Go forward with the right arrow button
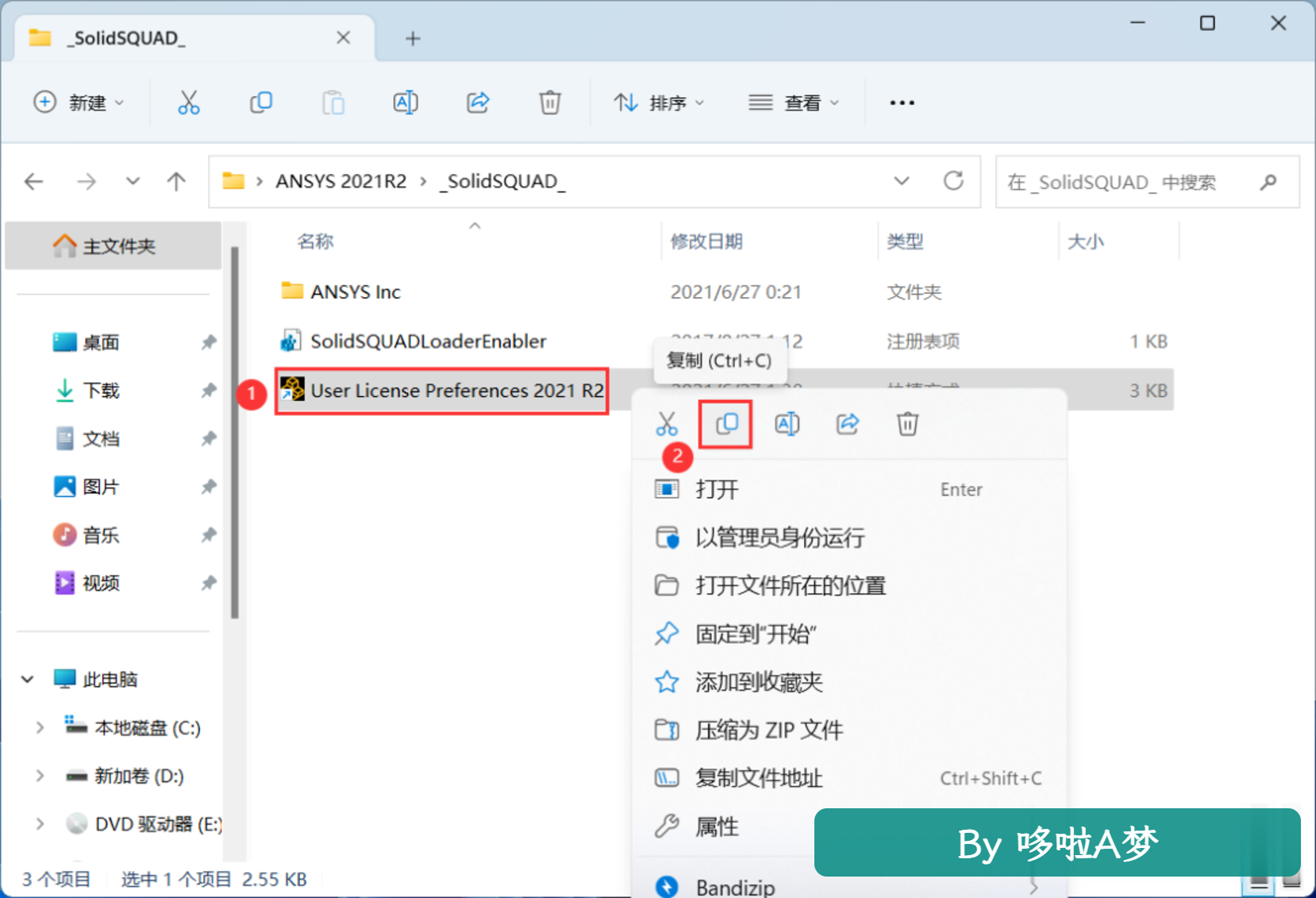This screenshot has width=1316, height=898. tap(86, 182)
